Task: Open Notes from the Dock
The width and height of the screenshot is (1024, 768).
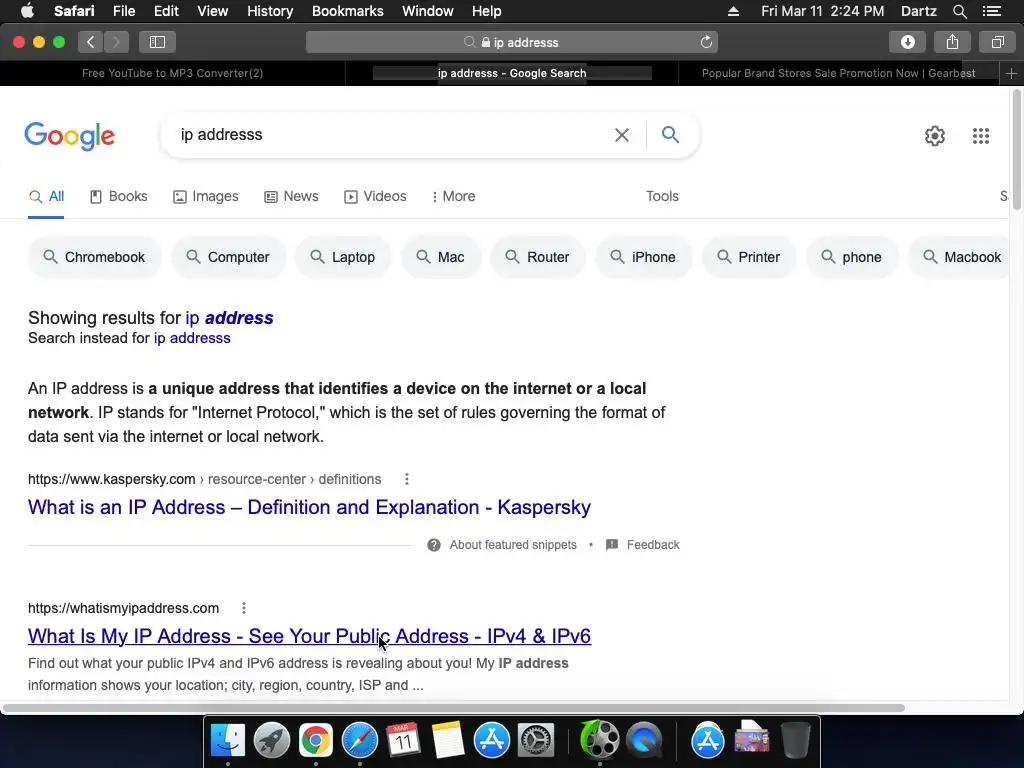Action: point(447,740)
